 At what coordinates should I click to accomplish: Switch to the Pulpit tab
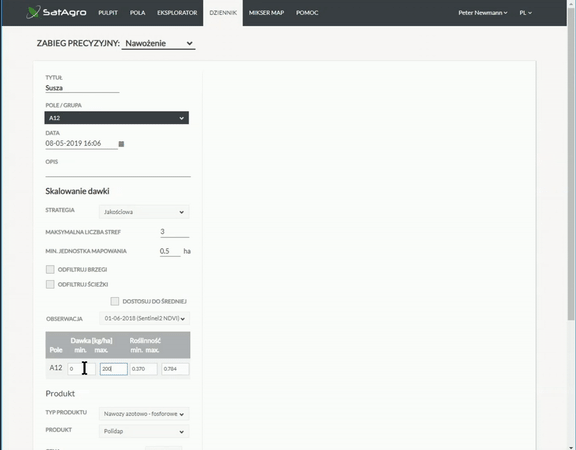(108, 12)
